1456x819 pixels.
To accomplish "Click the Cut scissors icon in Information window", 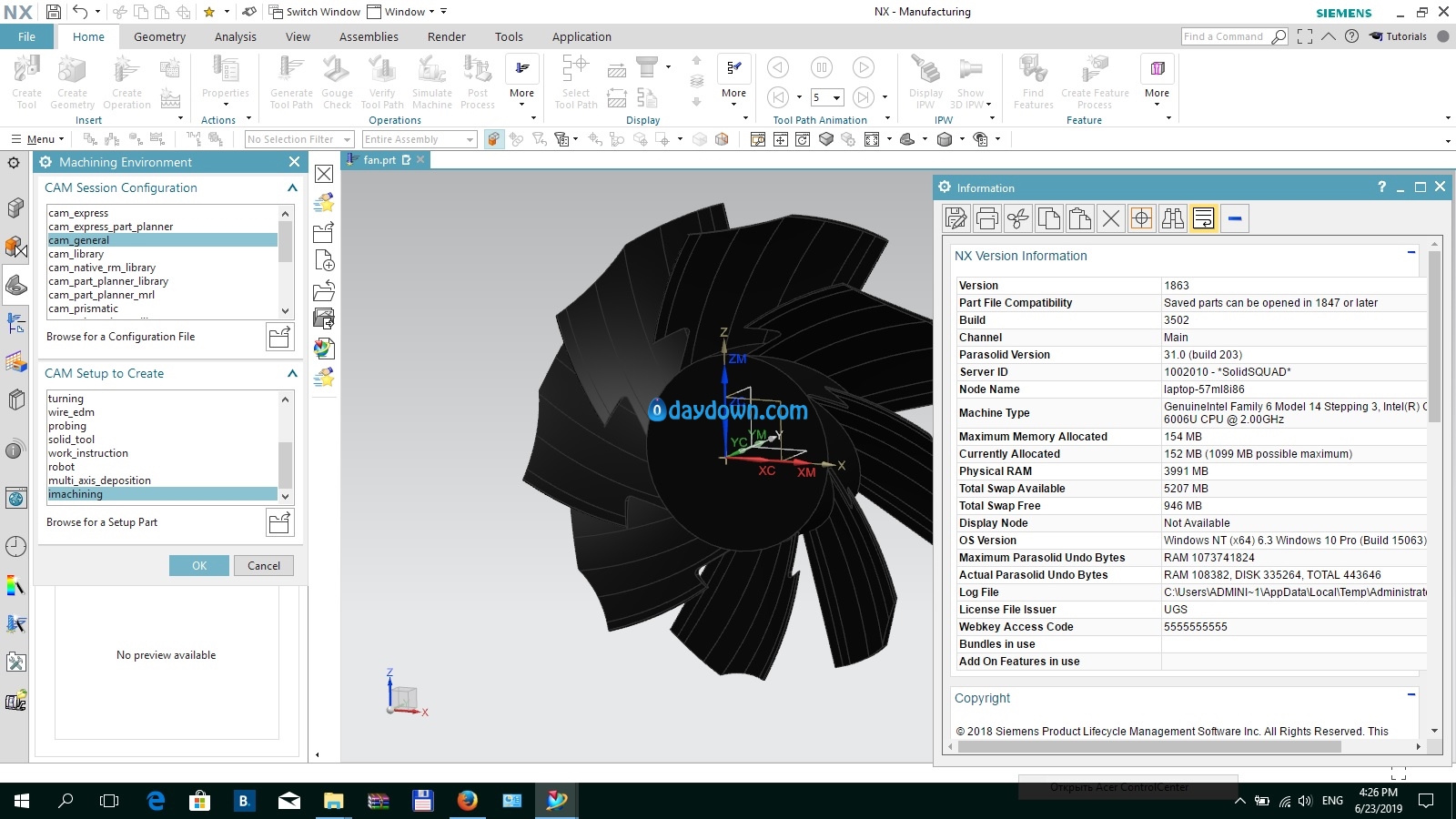I will 1018,218.
